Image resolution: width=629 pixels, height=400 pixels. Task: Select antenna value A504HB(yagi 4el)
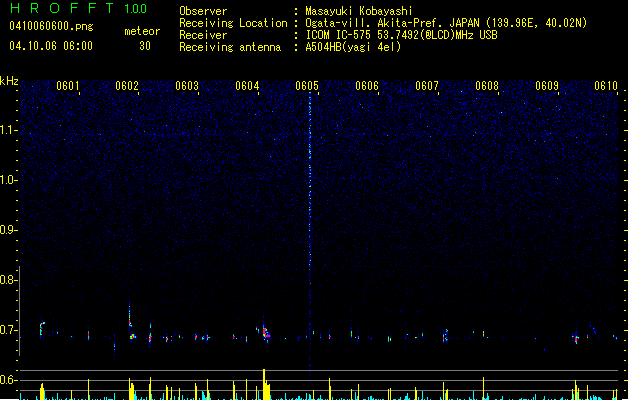[x=353, y=47]
